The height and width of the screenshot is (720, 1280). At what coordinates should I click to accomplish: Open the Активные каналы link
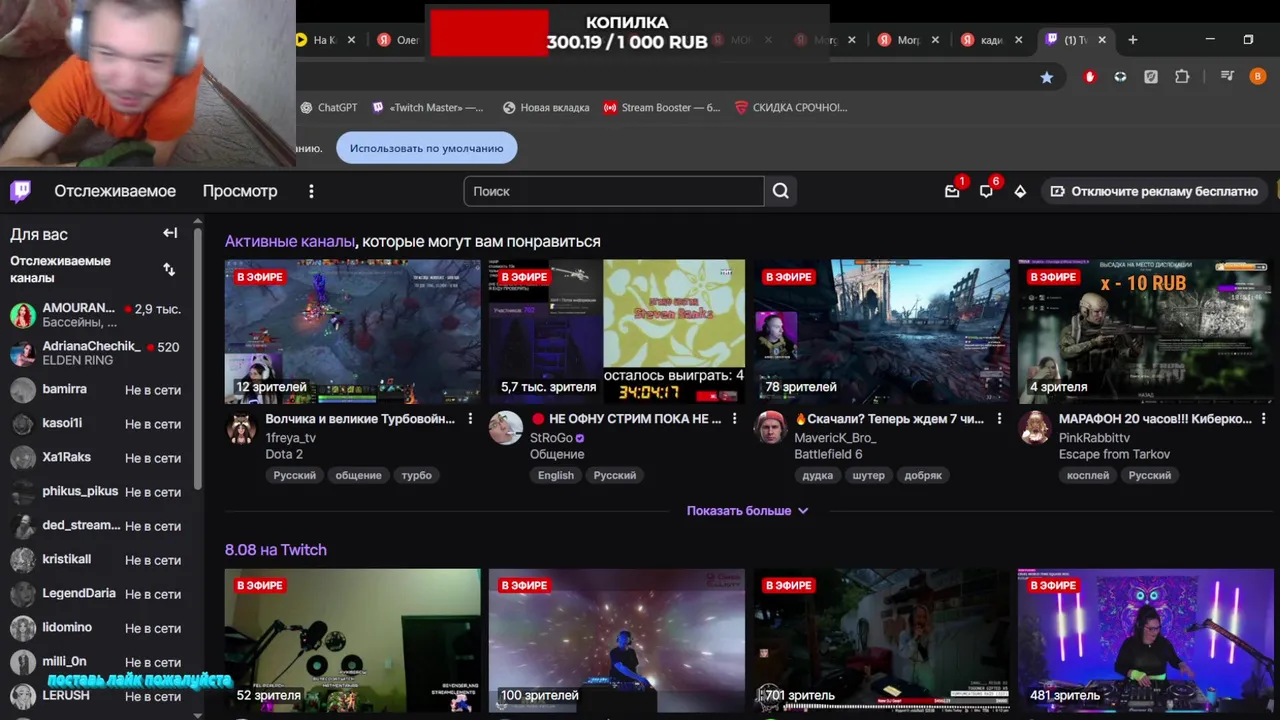pos(290,241)
